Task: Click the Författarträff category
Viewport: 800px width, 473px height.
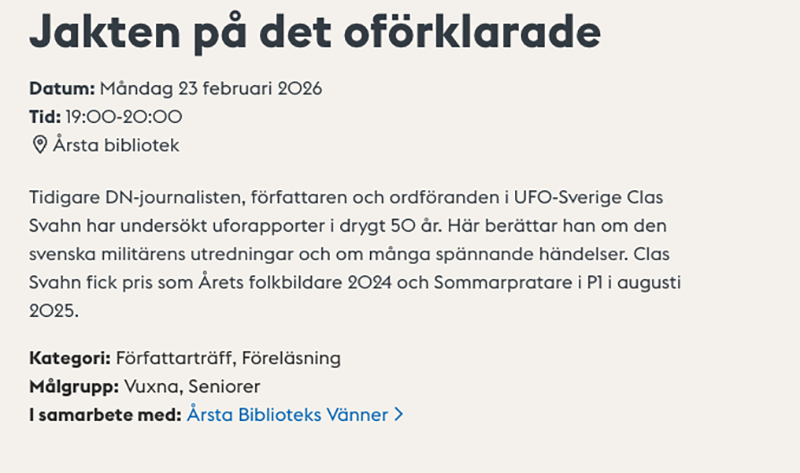Action: (x=175, y=357)
